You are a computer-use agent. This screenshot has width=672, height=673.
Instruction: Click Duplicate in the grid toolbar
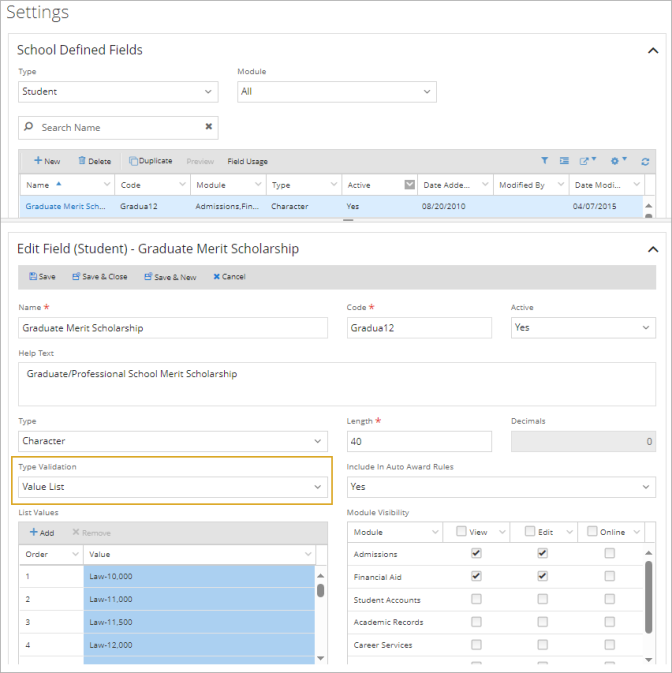click(151, 161)
